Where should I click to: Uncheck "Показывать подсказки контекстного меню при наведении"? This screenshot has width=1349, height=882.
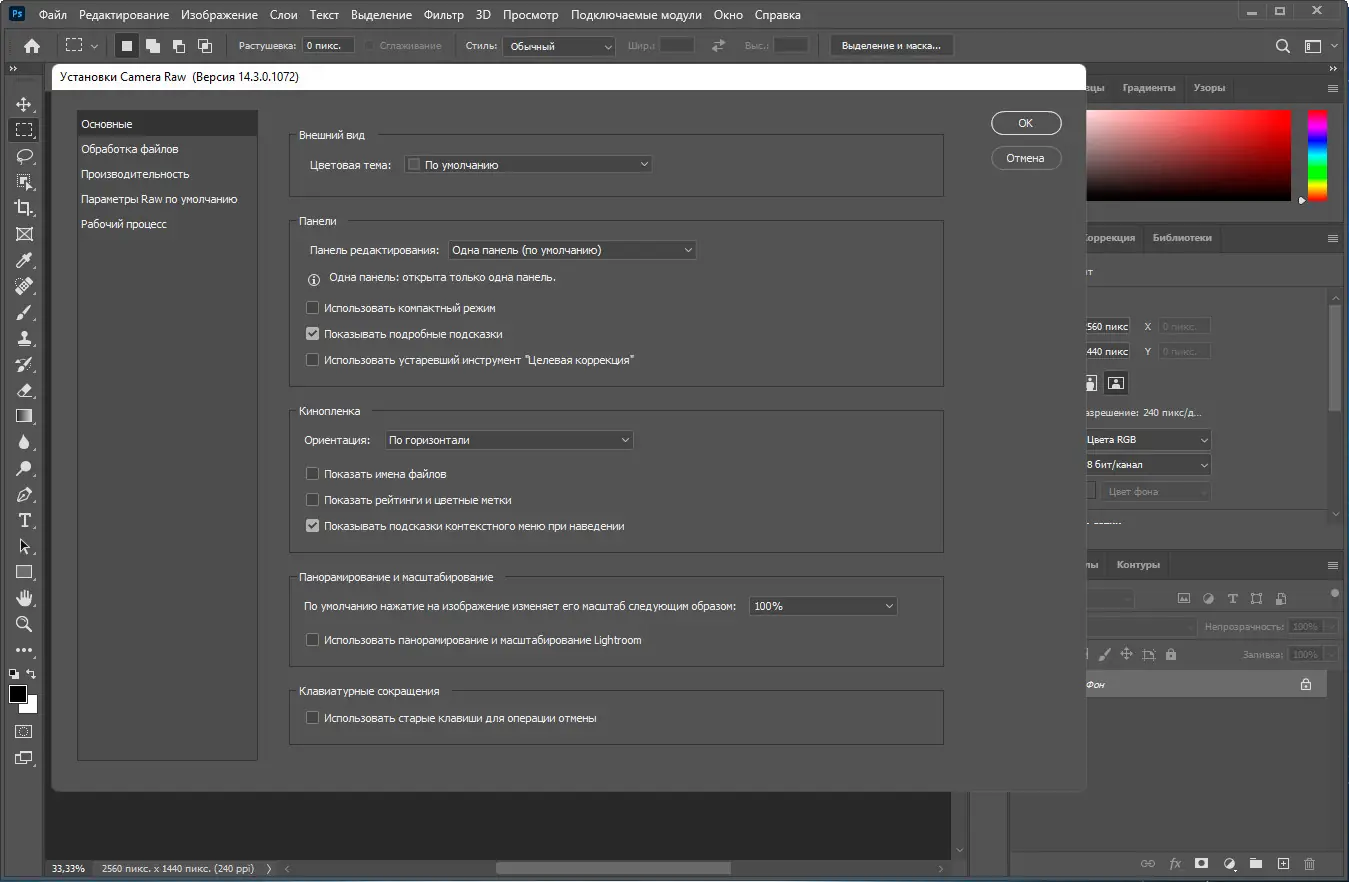(313, 526)
